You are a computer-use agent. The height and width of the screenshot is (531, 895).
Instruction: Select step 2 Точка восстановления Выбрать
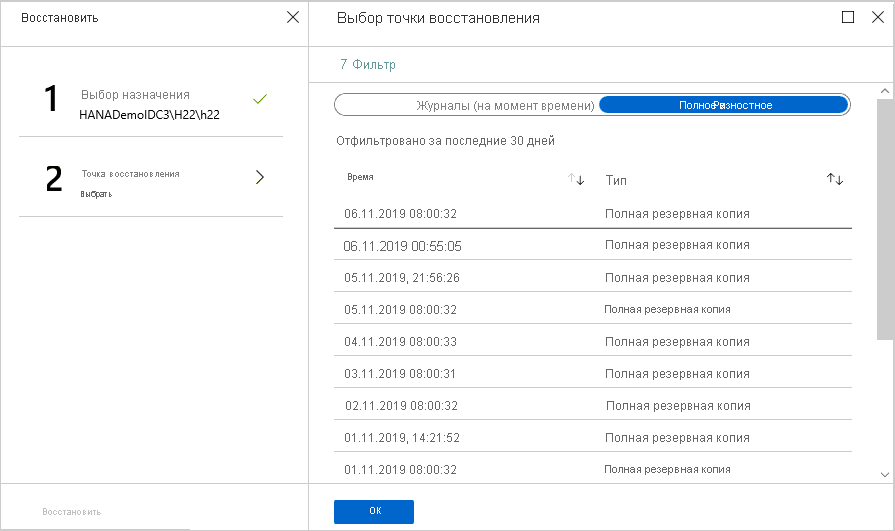tap(151, 177)
